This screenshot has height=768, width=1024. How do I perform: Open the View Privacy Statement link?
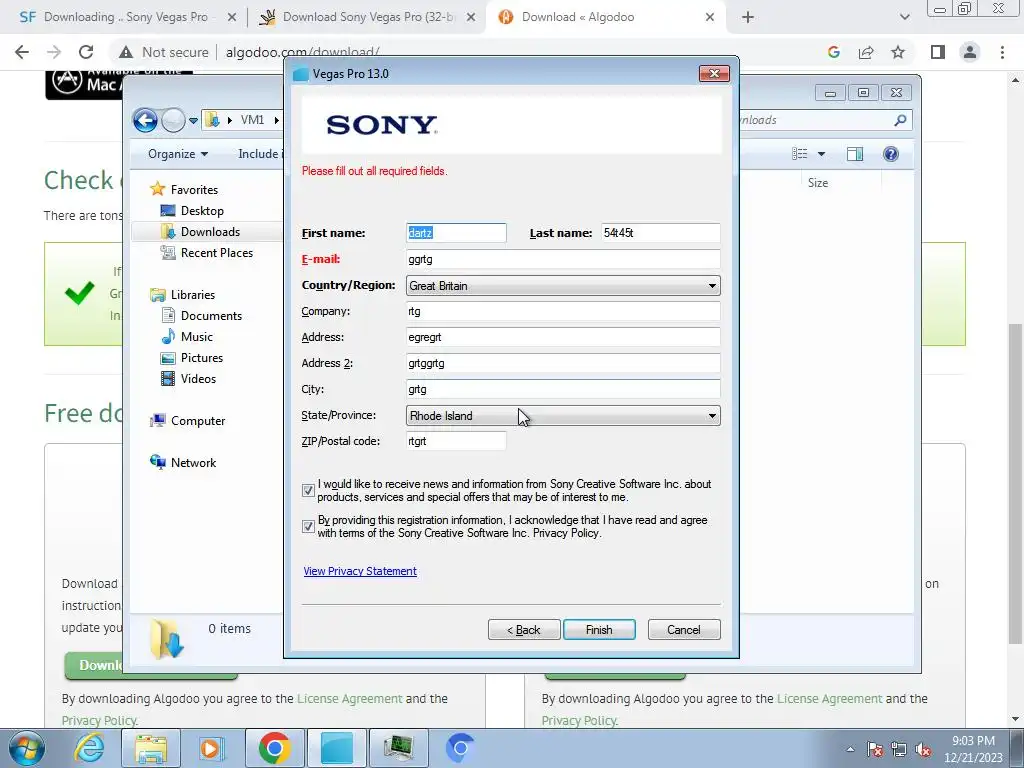[x=360, y=571]
